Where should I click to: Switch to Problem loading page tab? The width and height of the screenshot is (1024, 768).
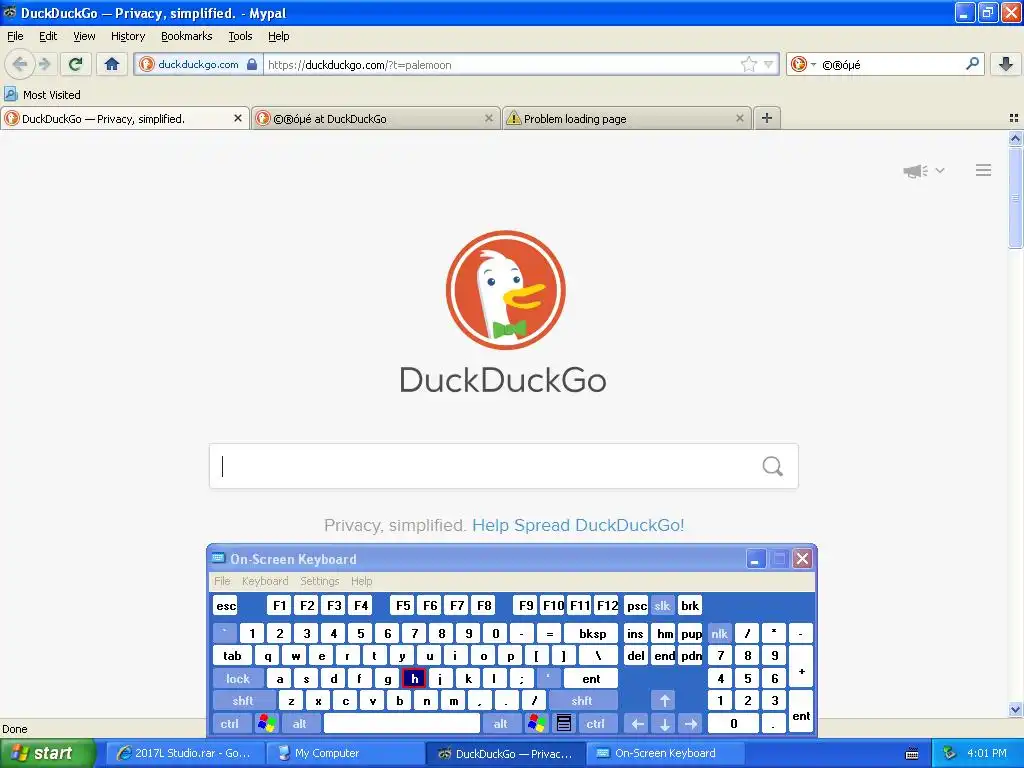tap(627, 118)
